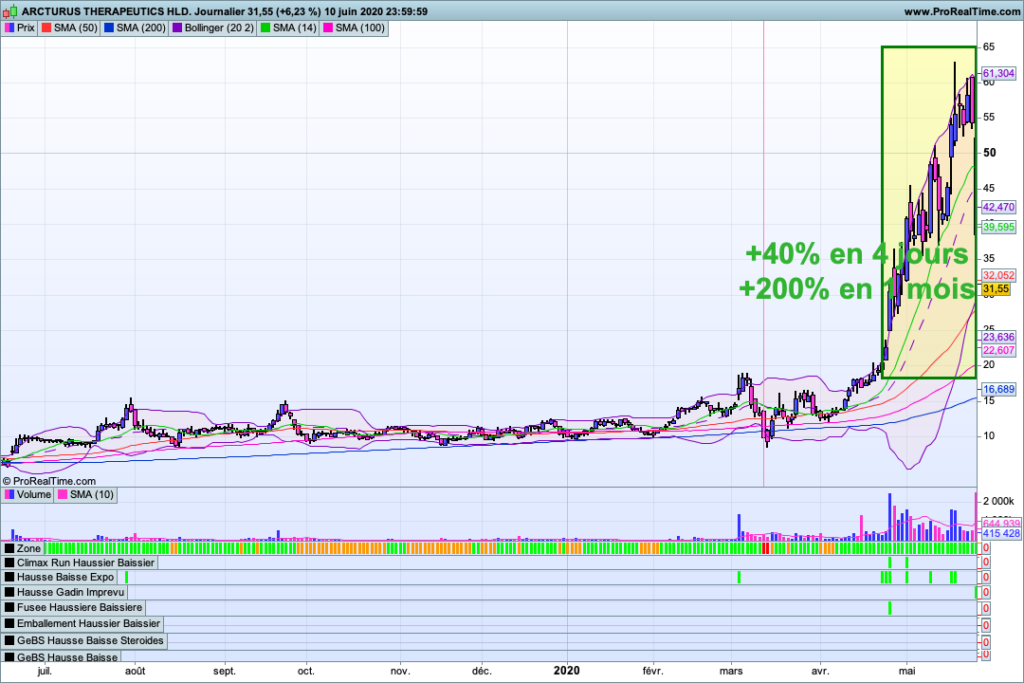Open the Bollinger (20 2) indicator settings

pyautogui.click(x=213, y=28)
